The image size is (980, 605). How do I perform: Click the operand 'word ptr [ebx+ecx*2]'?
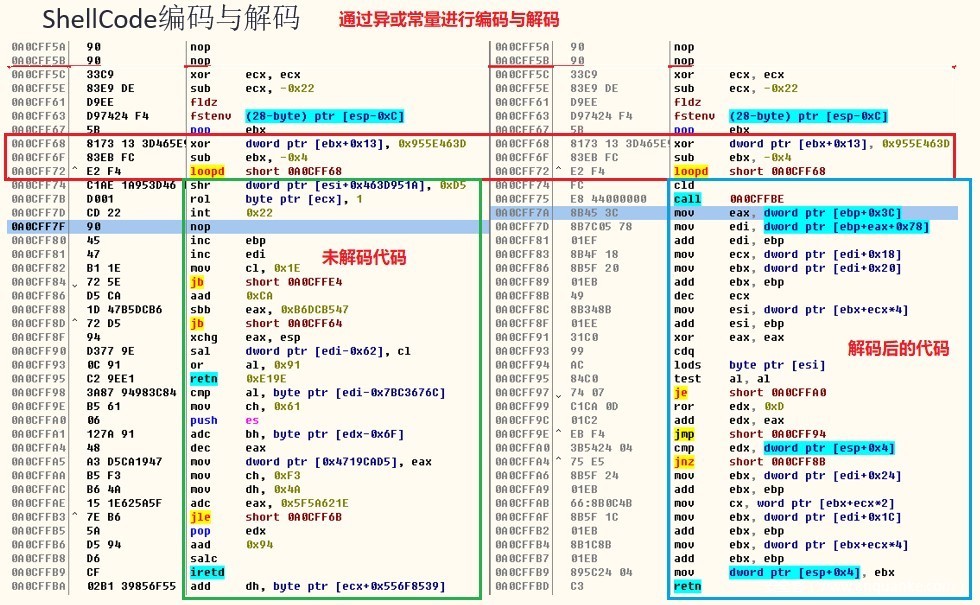click(x=826, y=503)
